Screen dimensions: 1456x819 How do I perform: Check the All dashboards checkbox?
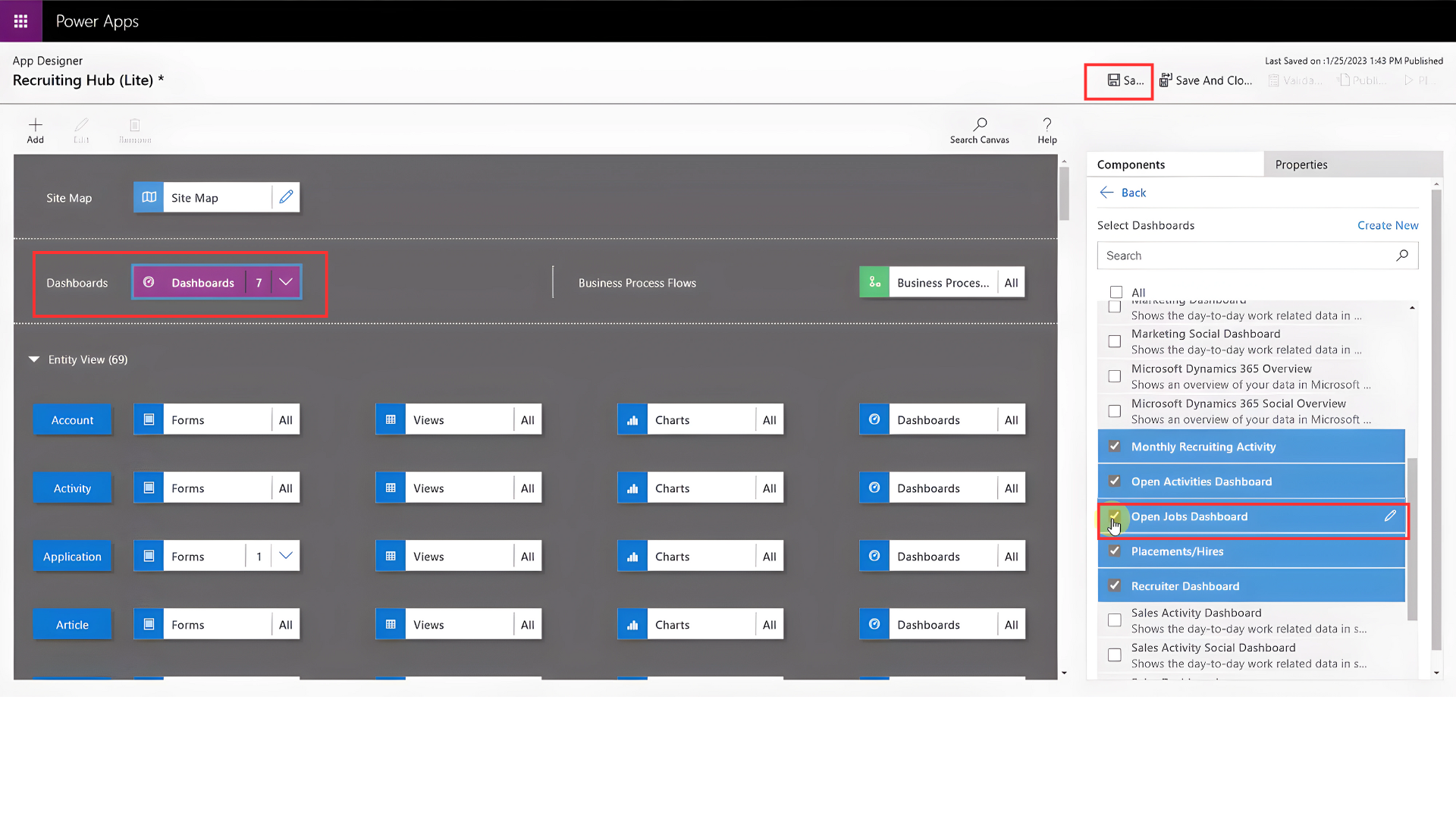[x=1116, y=292]
